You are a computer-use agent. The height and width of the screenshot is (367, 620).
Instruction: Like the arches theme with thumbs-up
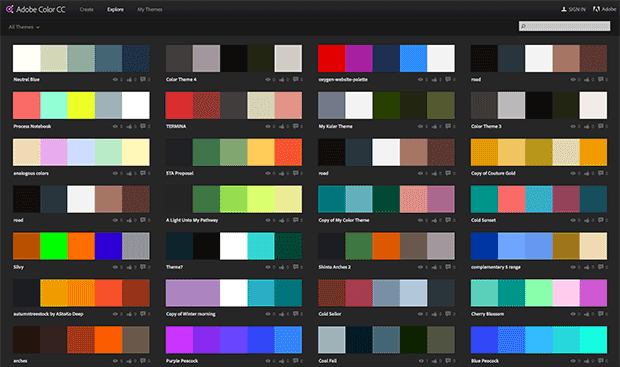coord(129,361)
